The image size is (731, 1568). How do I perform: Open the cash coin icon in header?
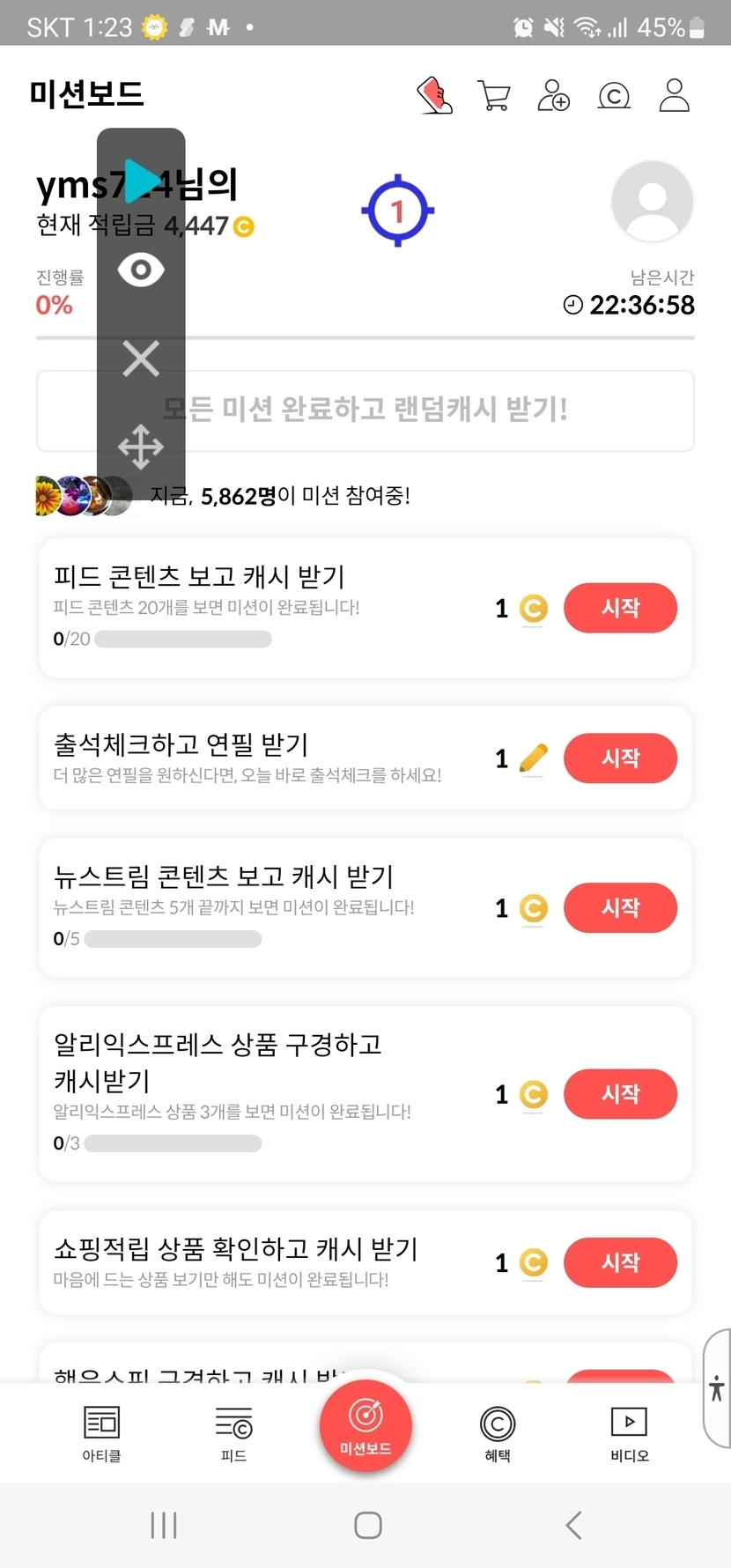(614, 95)
